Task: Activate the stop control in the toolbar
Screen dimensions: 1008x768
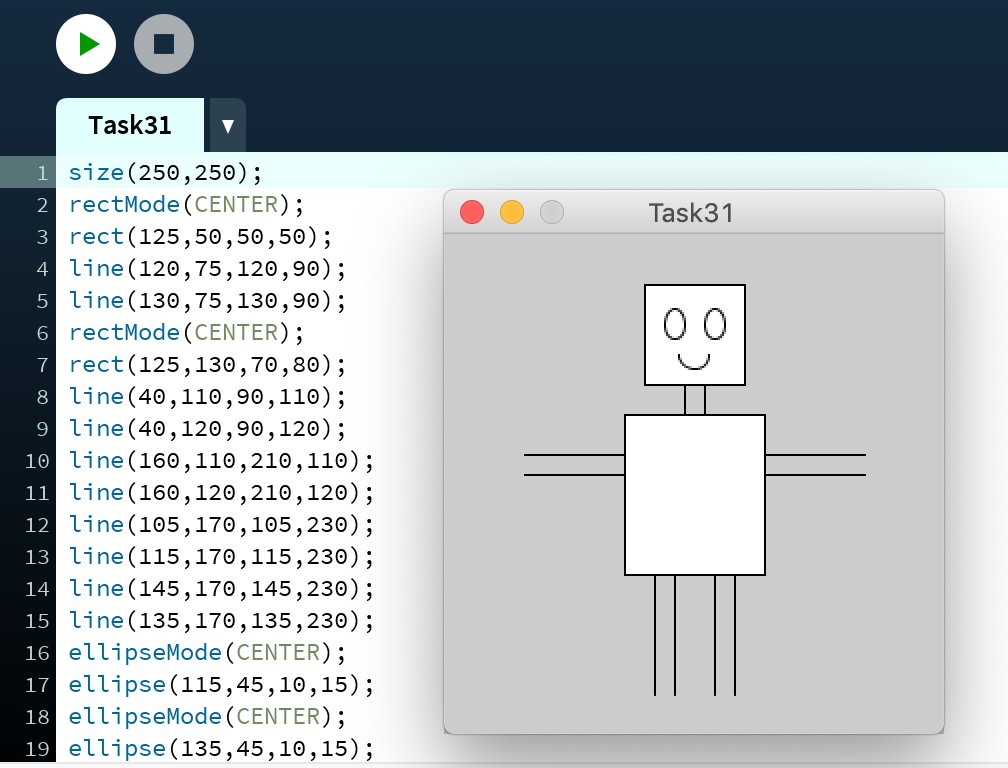Action: click(164, 44)
